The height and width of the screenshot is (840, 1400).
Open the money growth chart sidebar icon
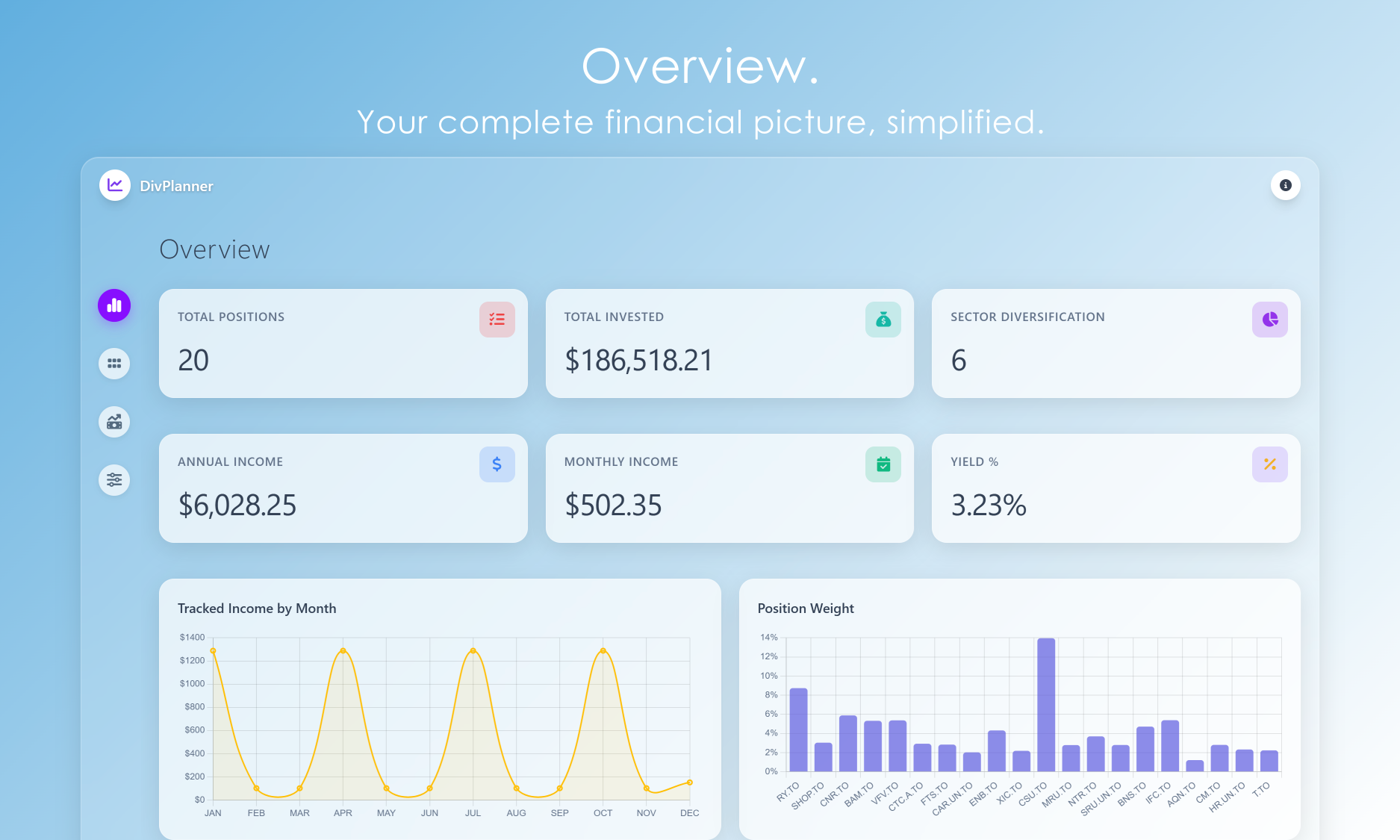click(114, 422)
